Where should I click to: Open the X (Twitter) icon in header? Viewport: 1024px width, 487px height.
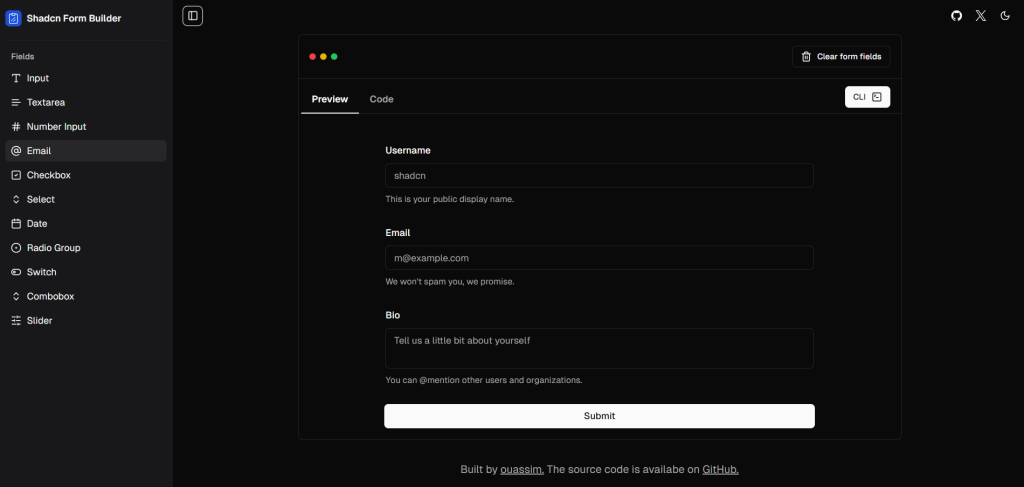click(x=981, y=16)
